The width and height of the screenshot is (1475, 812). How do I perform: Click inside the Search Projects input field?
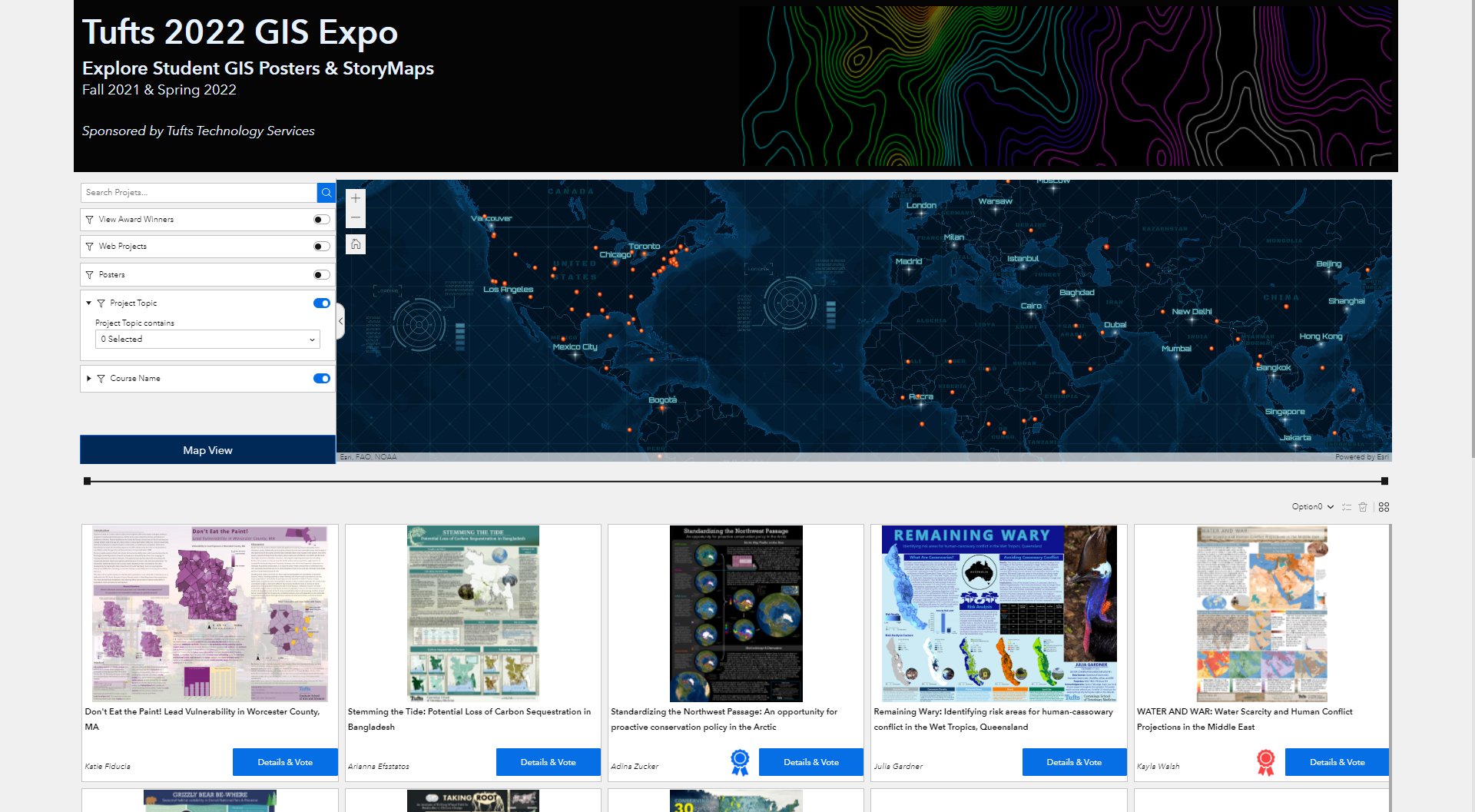pos(199,193)
